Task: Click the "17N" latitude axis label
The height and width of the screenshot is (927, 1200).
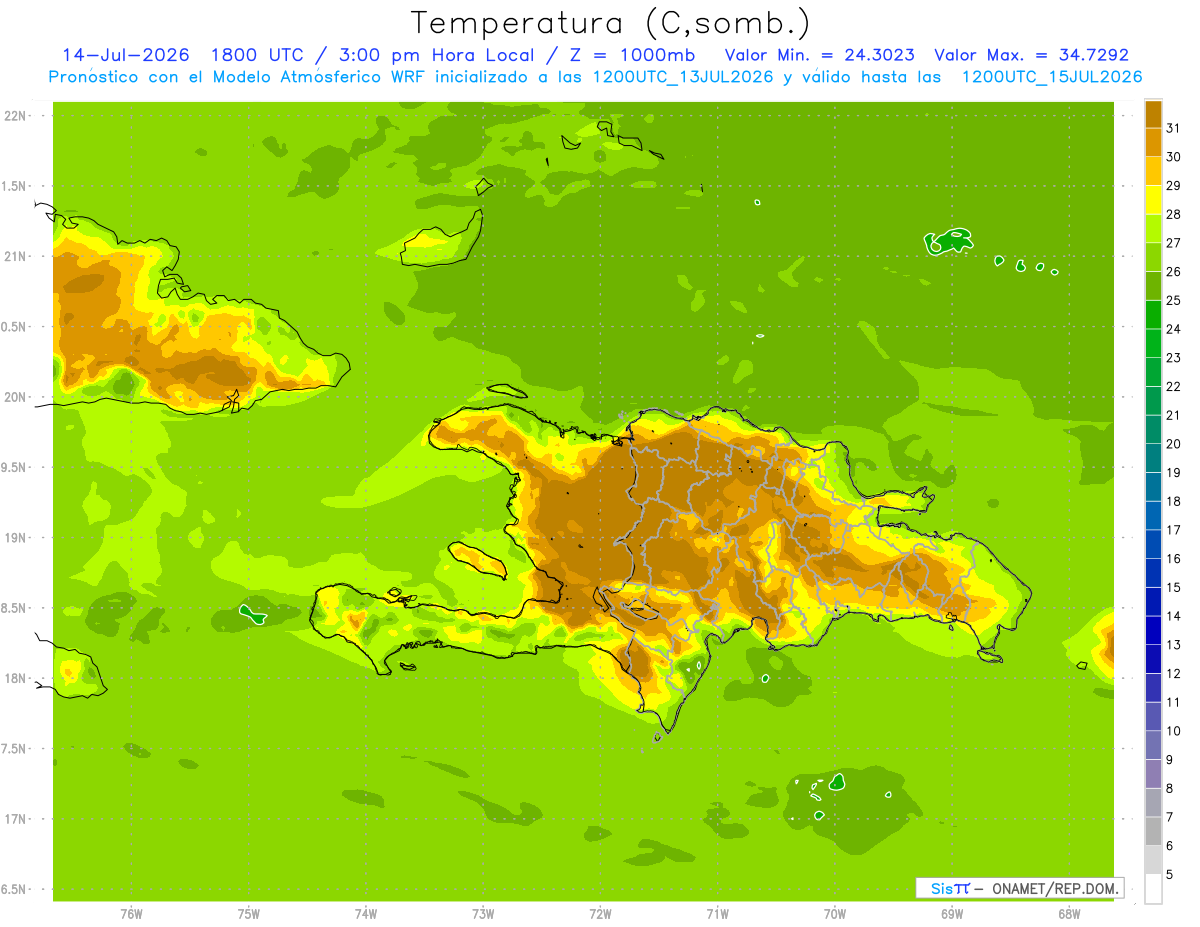Action: (x=15, y=819)
